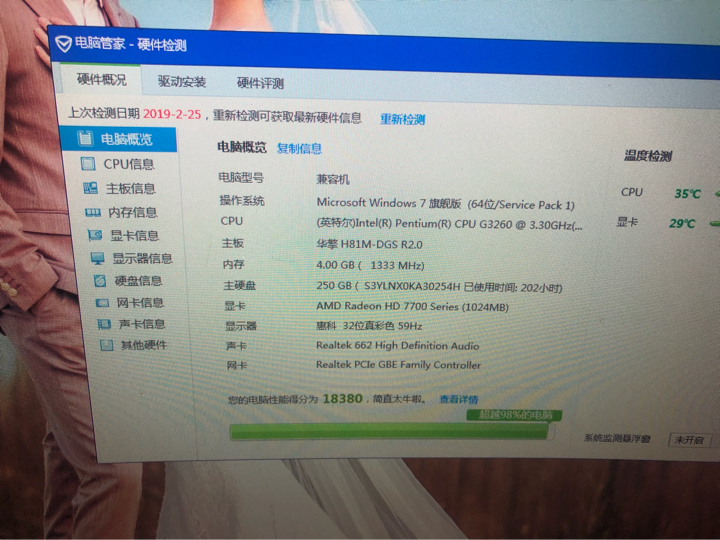Click the 电脑管家 shield logo icon
This screenshot has width=720, height=540.
pyautogui.click(x=63, y=43)
